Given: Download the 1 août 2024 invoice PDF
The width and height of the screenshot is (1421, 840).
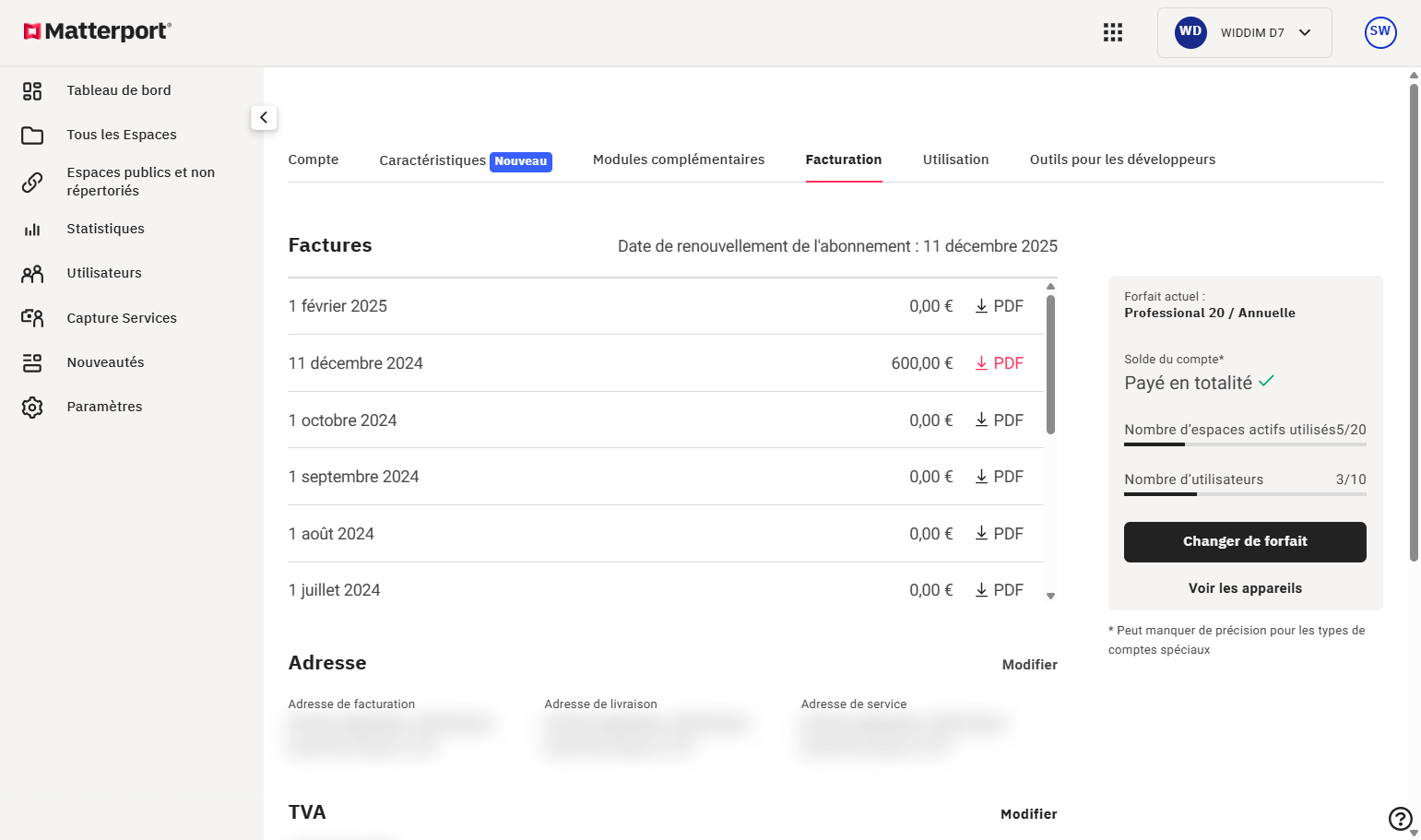Looking at the screenshot, I should coord(1000,534).
